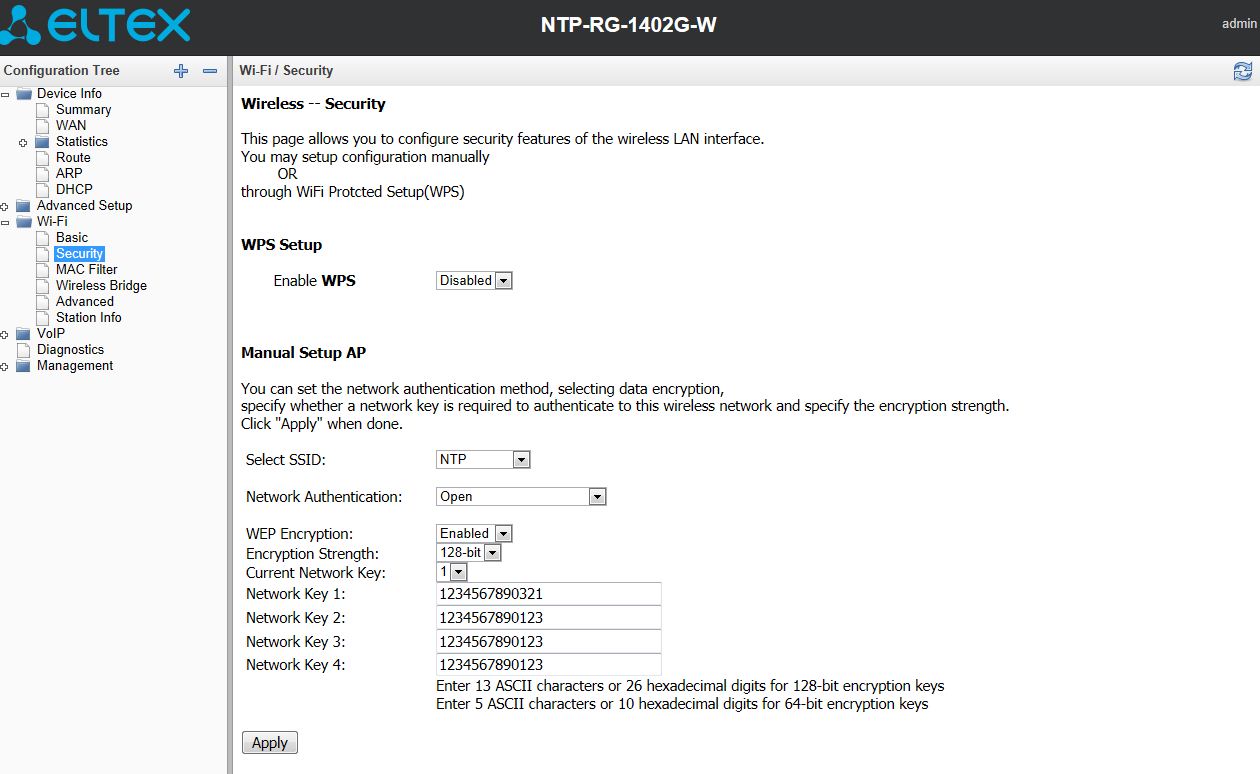The height and width of the screenshot is (774, 1260).
Task: Click the Eltex logo
Action: click(96, 25)
